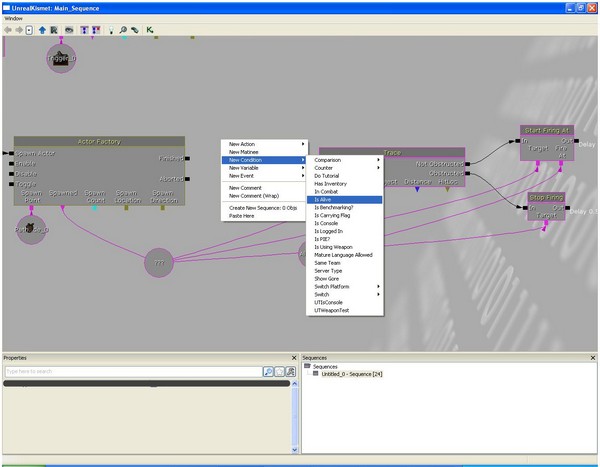Select the Show Gore condition

click(344, 279)
